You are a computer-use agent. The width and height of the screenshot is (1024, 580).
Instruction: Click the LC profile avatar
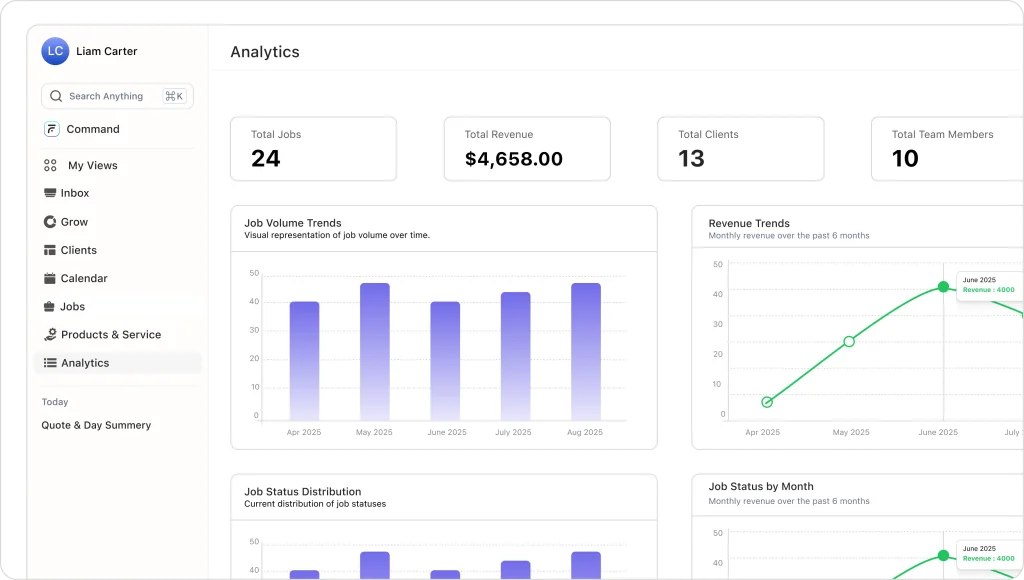54,50
